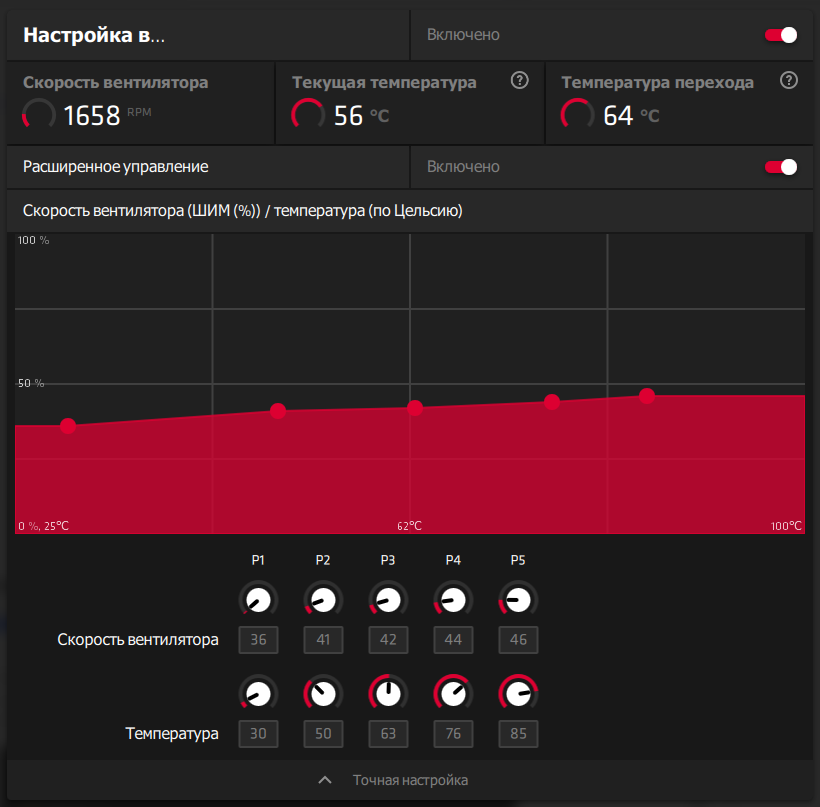
Task: Disable the Расширенное управление switch
Action: point(781,167)
